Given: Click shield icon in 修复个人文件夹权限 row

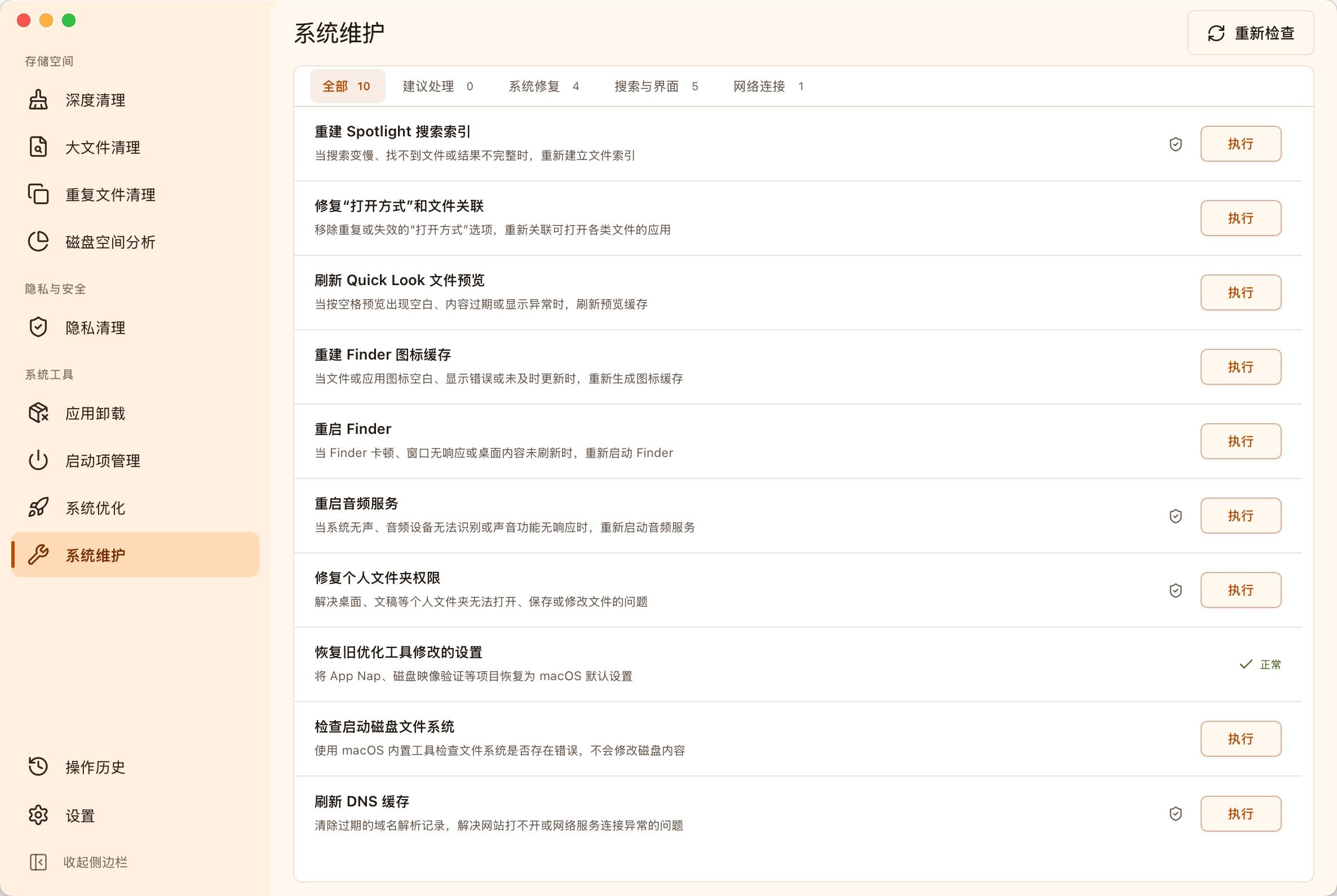Looking at the screenshot, I should [x=1175, y=590].
